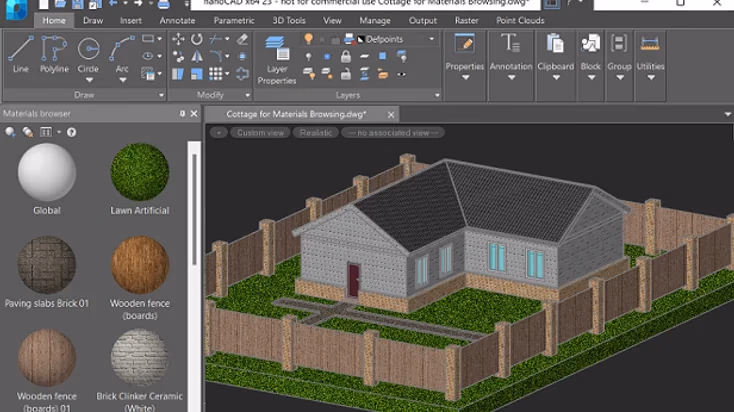Click the layer unlock icon
The height and width of the screenshot is (412, 734).
tap(345, 74)
